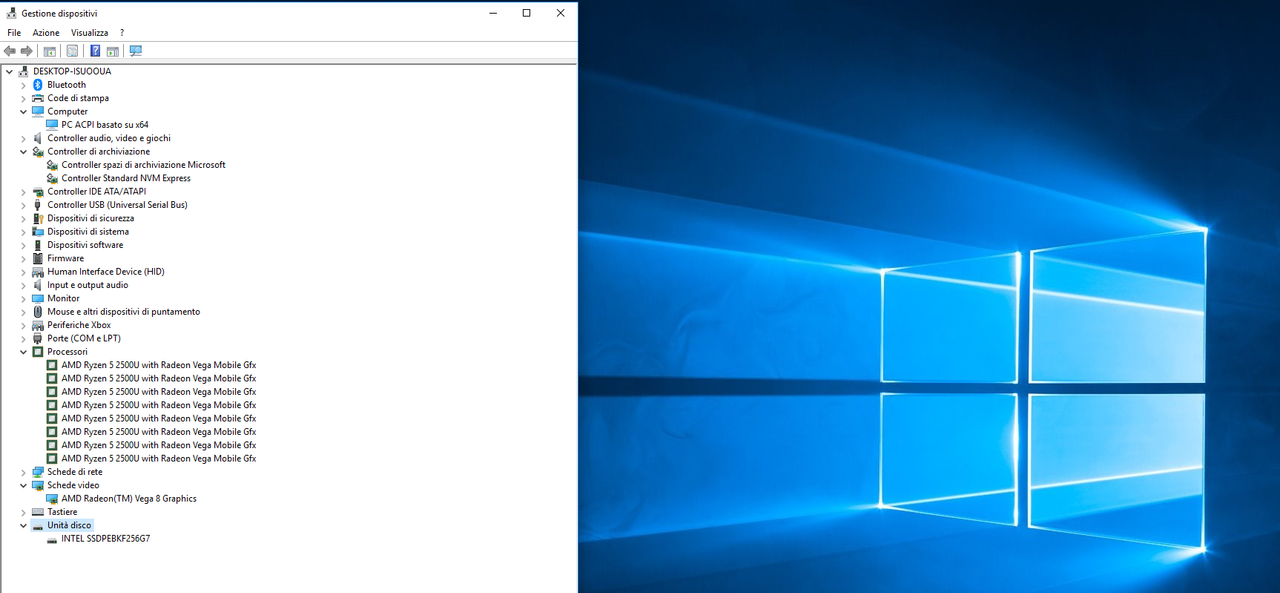Collapse the DESKTOP-ISUOOUA root node
Viewport: 1280px width, 593px height.
coord(9,71)
